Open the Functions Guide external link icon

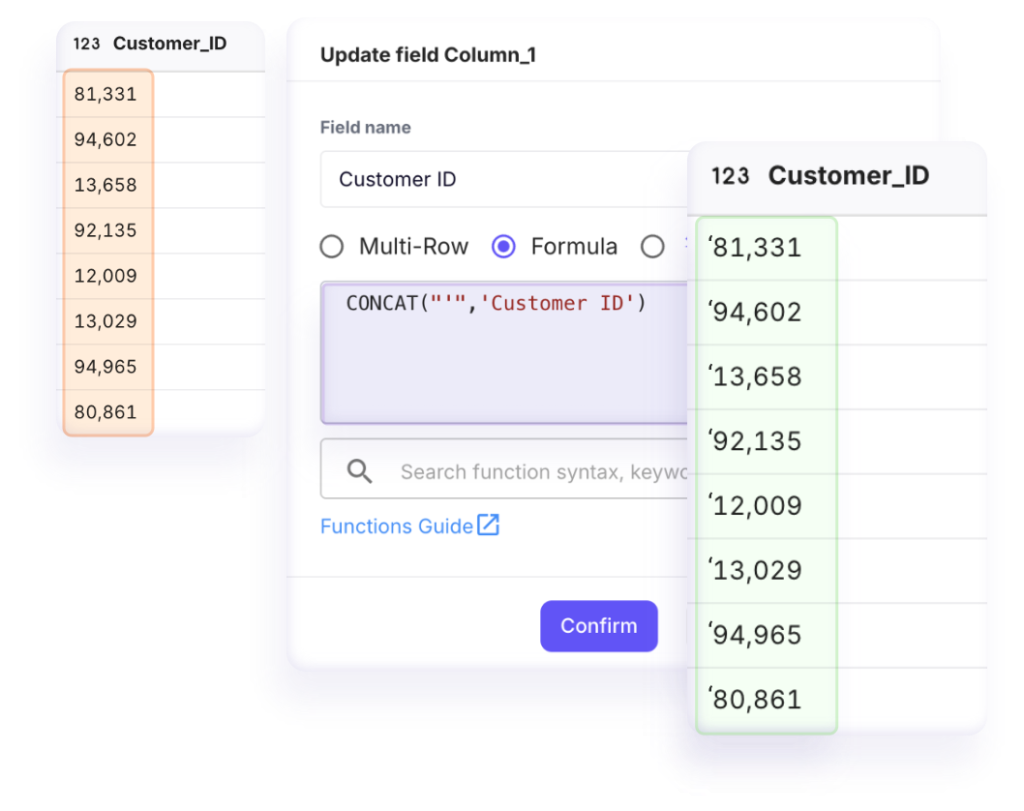pyautogui.click(x=488, y=524)
